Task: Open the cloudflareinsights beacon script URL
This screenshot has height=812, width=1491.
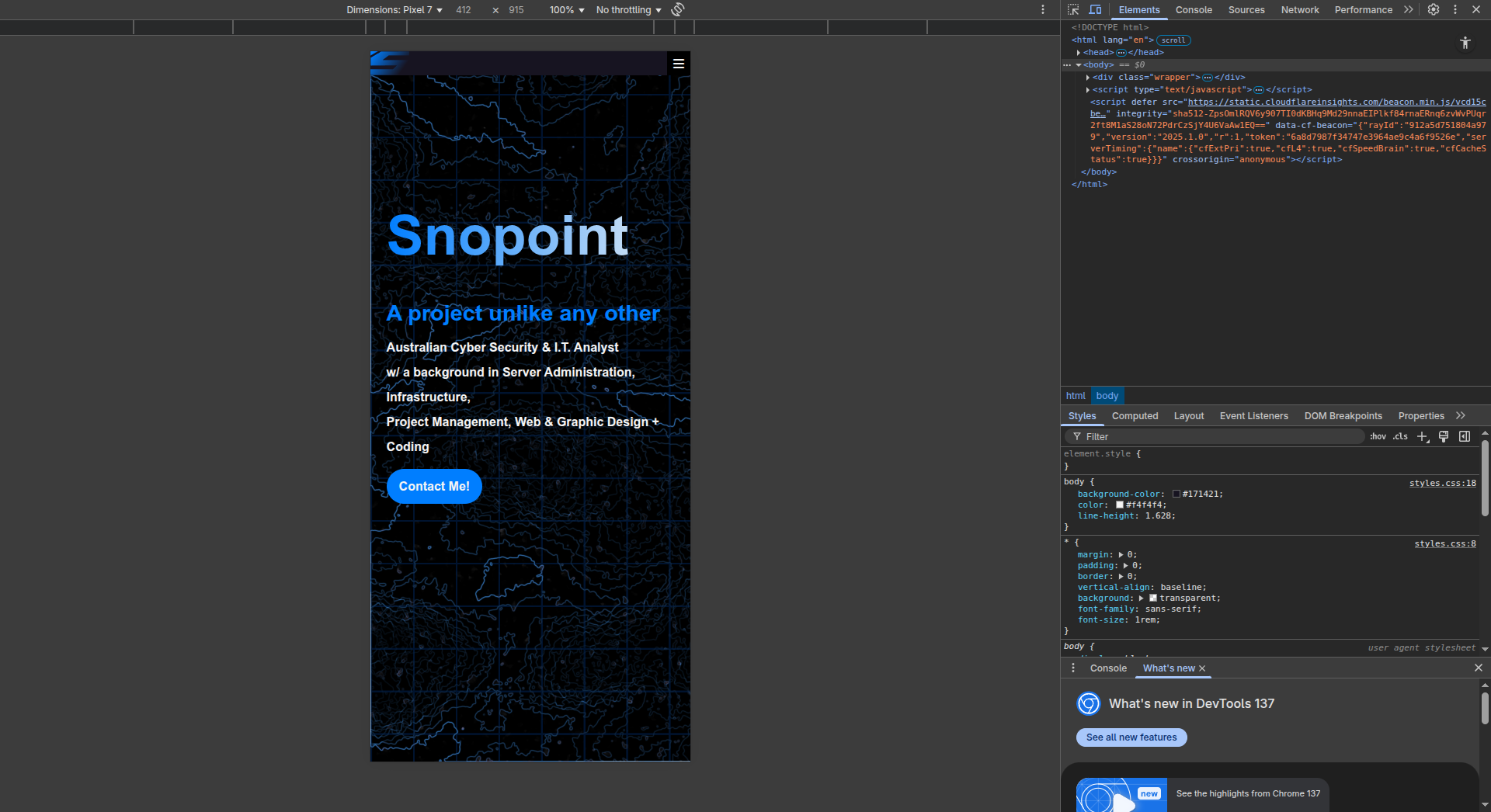Action: (1336, 102)
